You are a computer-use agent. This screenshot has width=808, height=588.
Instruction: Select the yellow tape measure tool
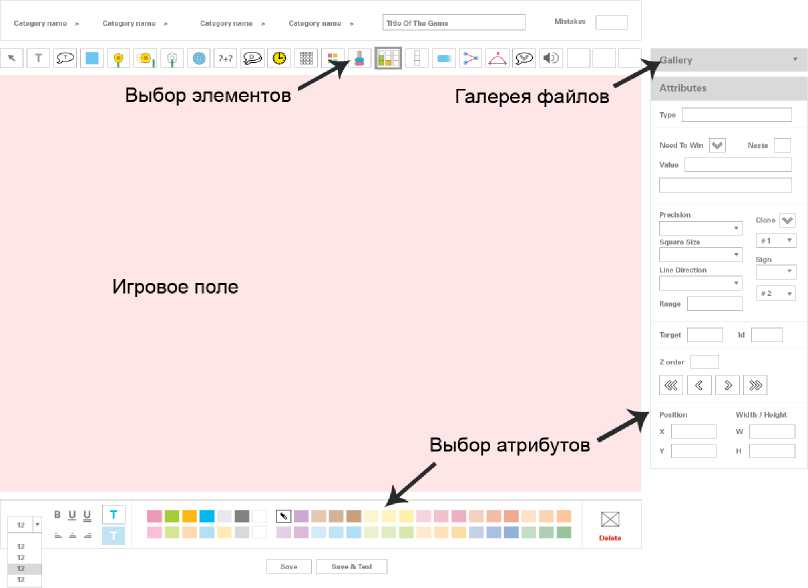pos(145,58)
